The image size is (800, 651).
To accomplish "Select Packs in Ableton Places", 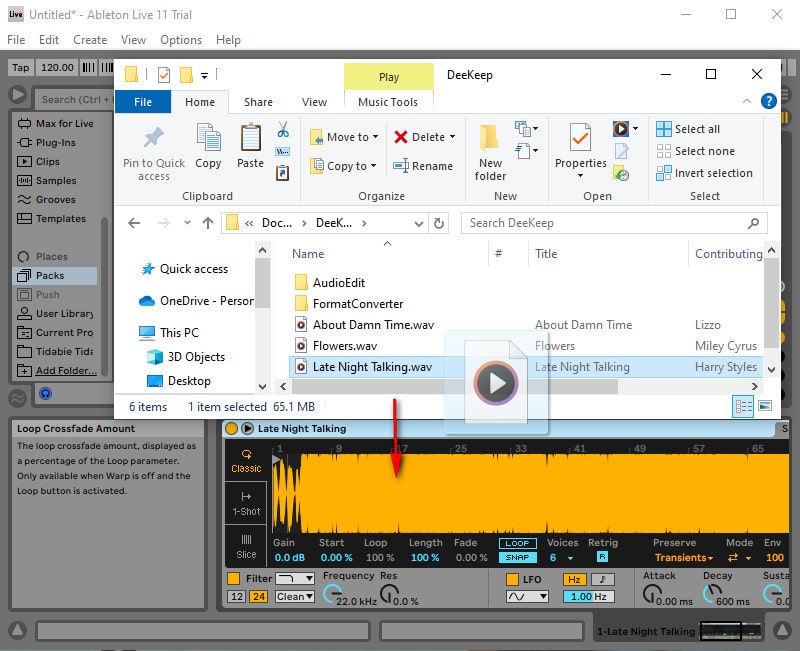I will tap(55, 276).
